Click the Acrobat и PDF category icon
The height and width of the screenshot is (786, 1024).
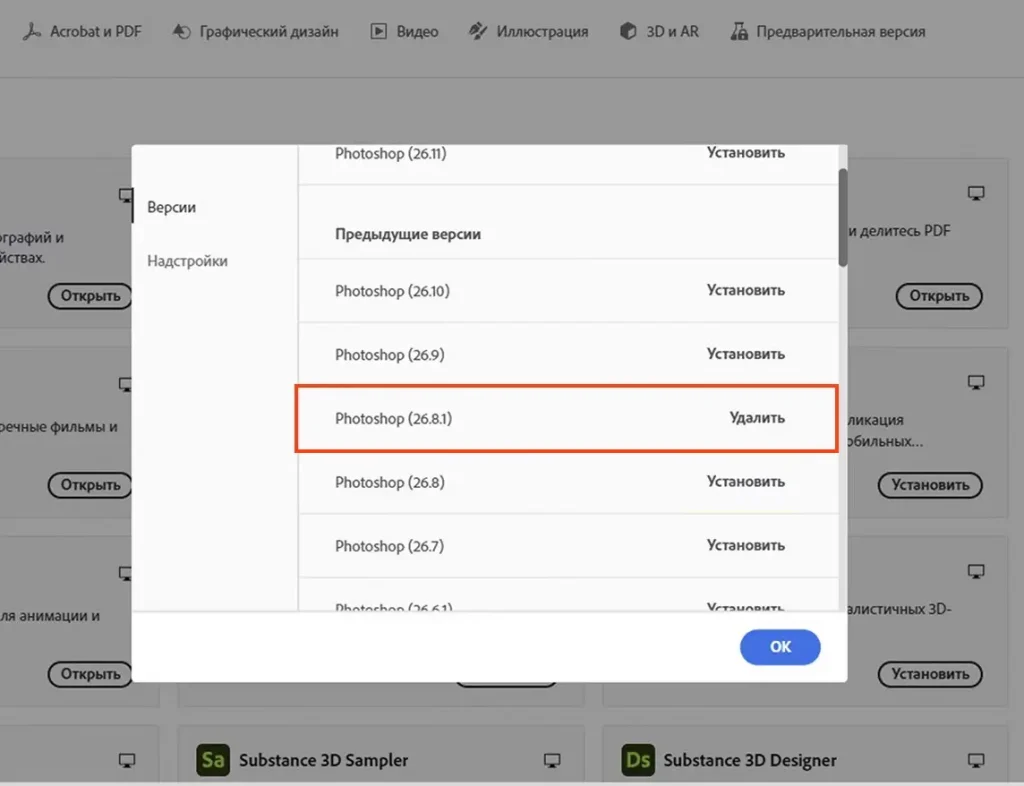[32, 31]
